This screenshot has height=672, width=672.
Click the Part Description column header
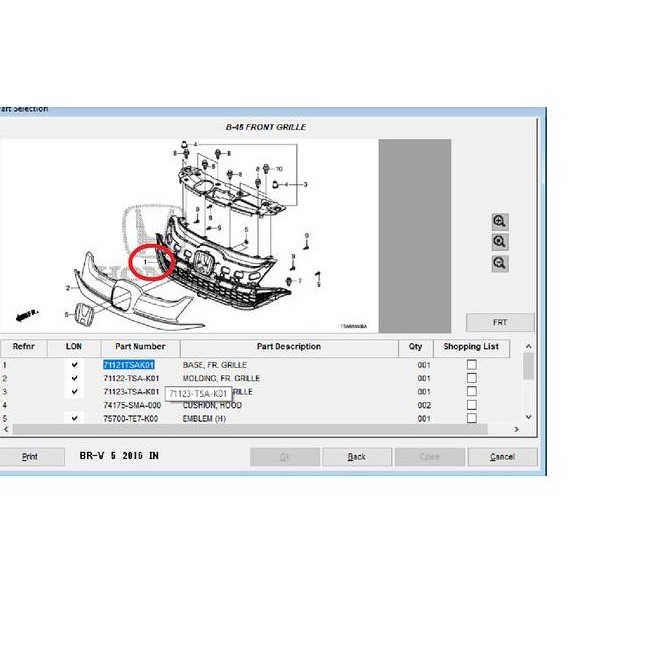[288, 347]
